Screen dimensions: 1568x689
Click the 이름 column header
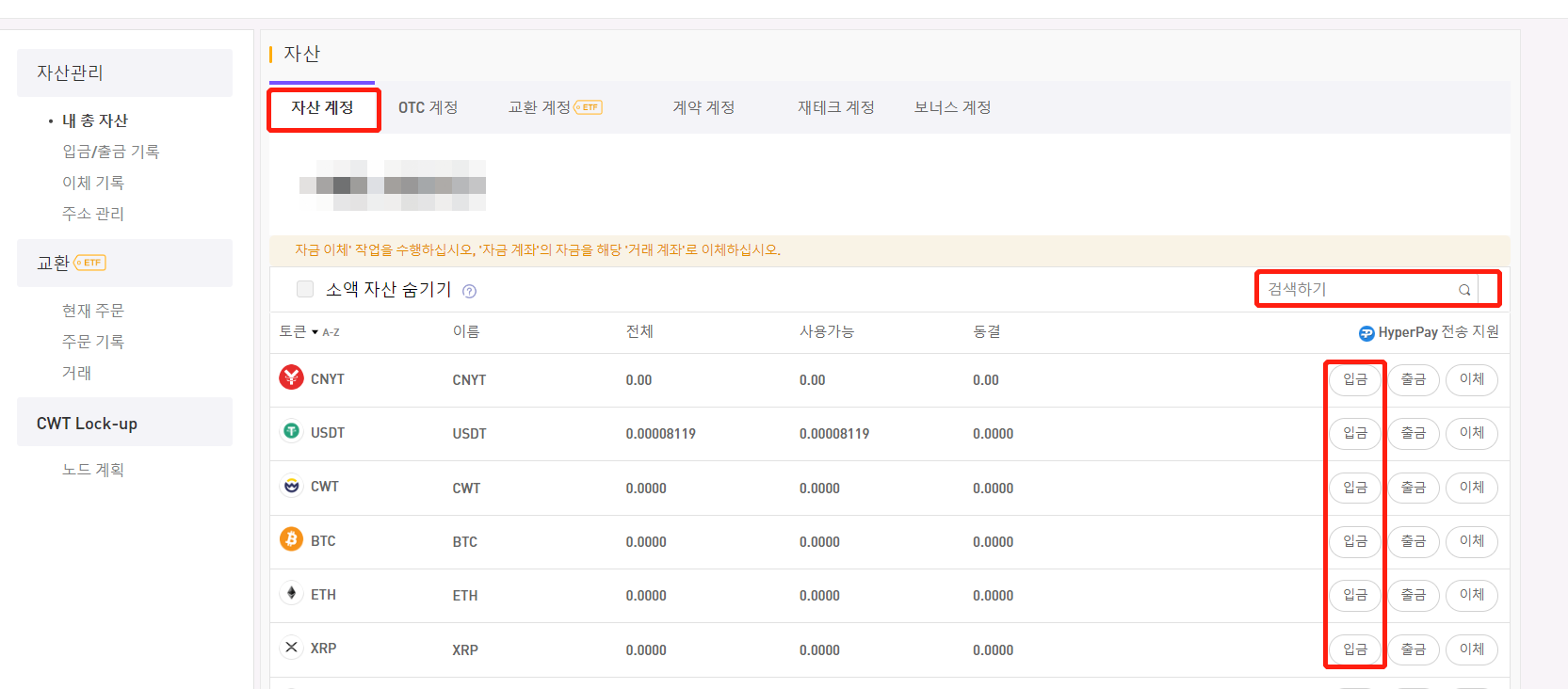(x=466, y=331)
